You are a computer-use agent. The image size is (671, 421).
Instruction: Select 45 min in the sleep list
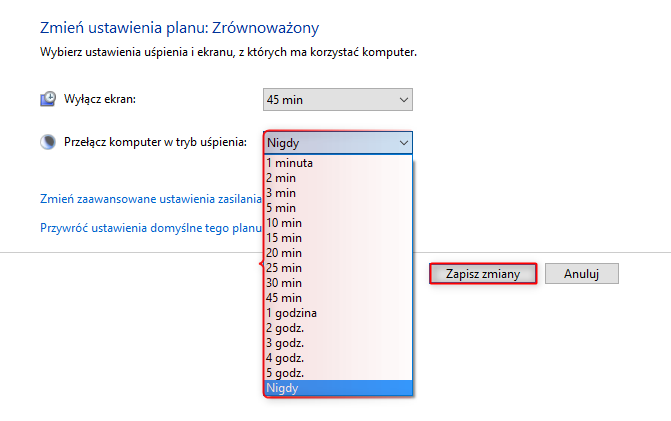[338, 298]
